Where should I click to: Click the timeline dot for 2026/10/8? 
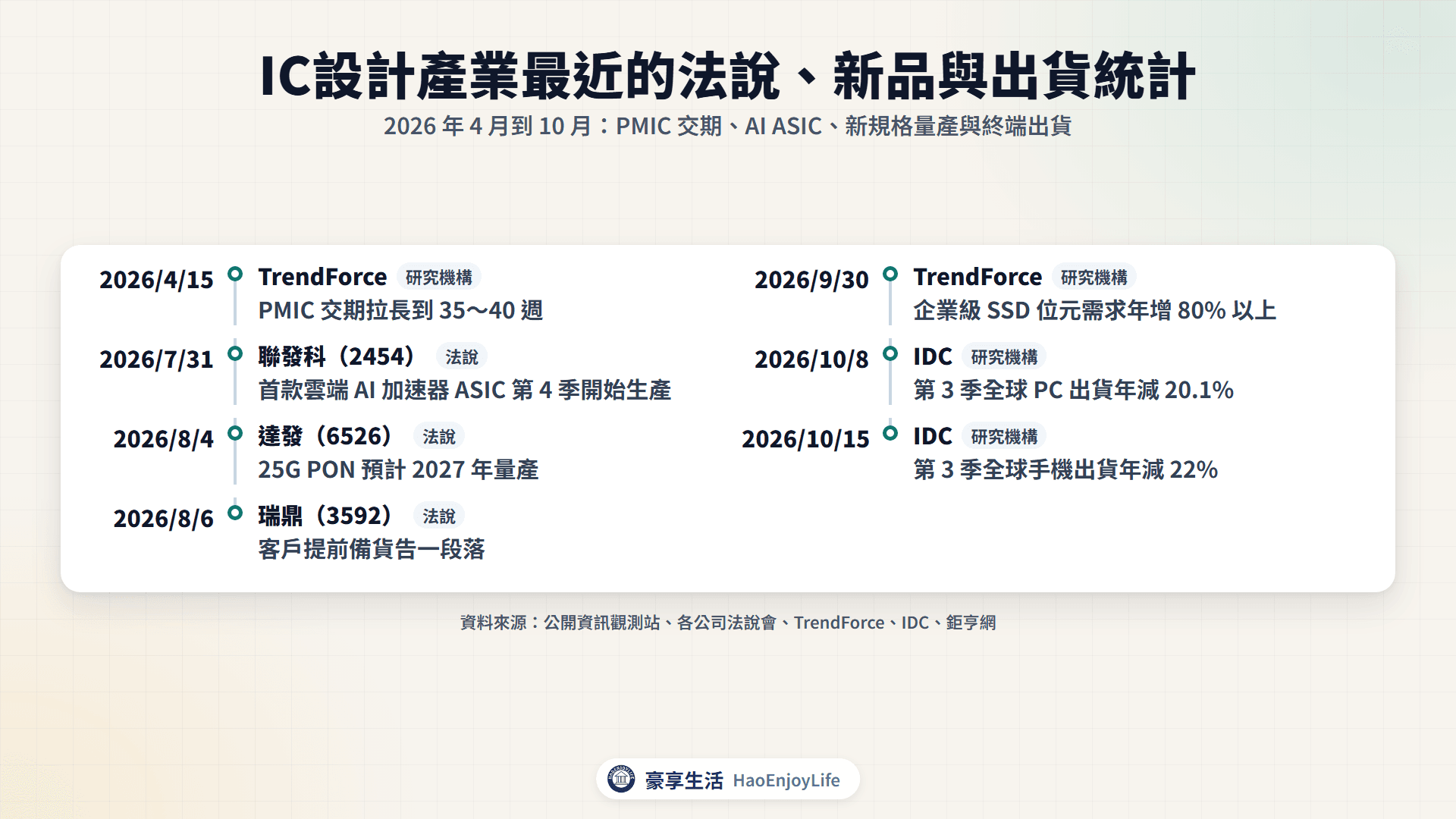tap(890, 353)
